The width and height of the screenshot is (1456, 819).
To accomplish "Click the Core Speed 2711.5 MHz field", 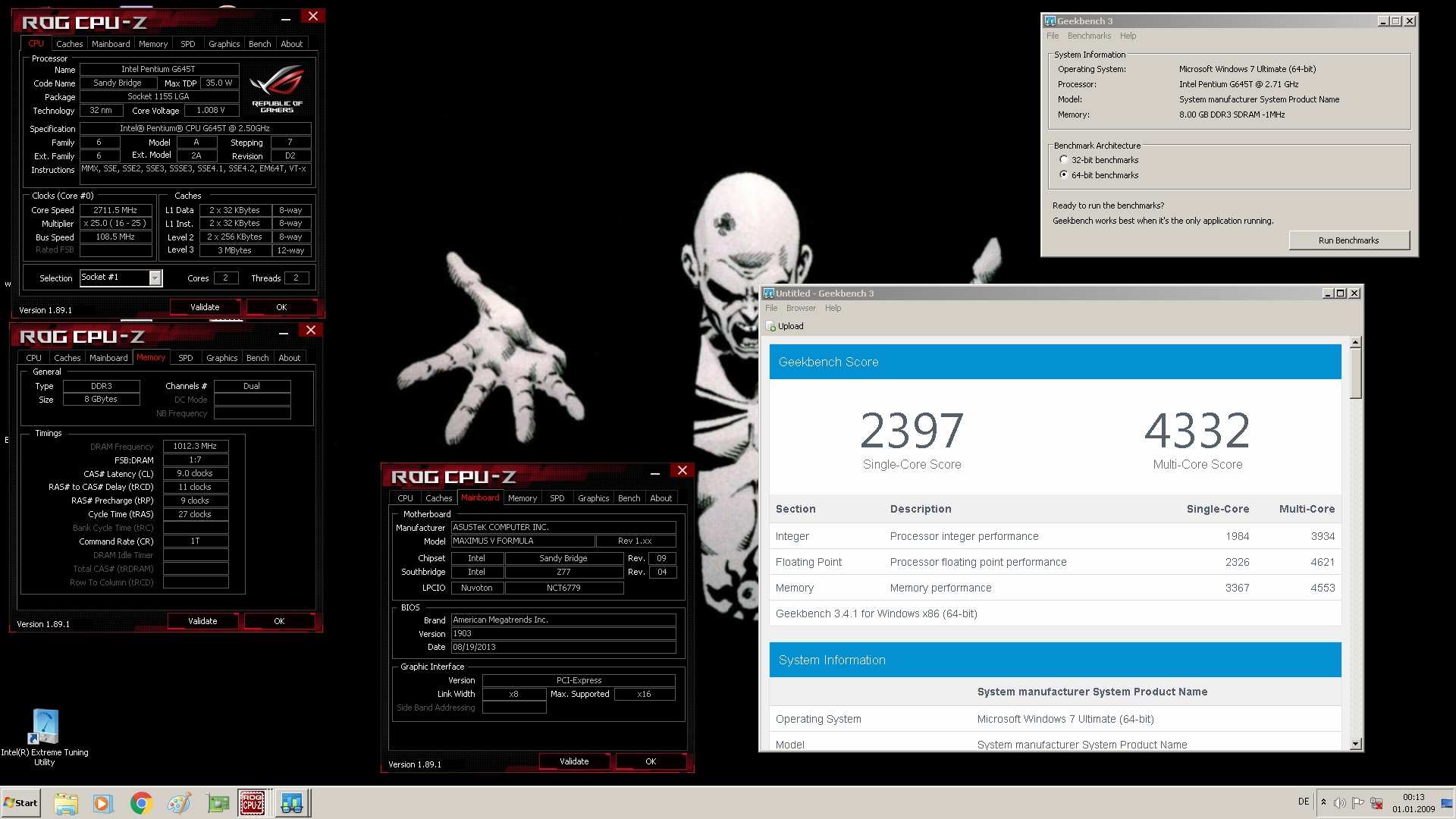I will (x=115, y=210).
